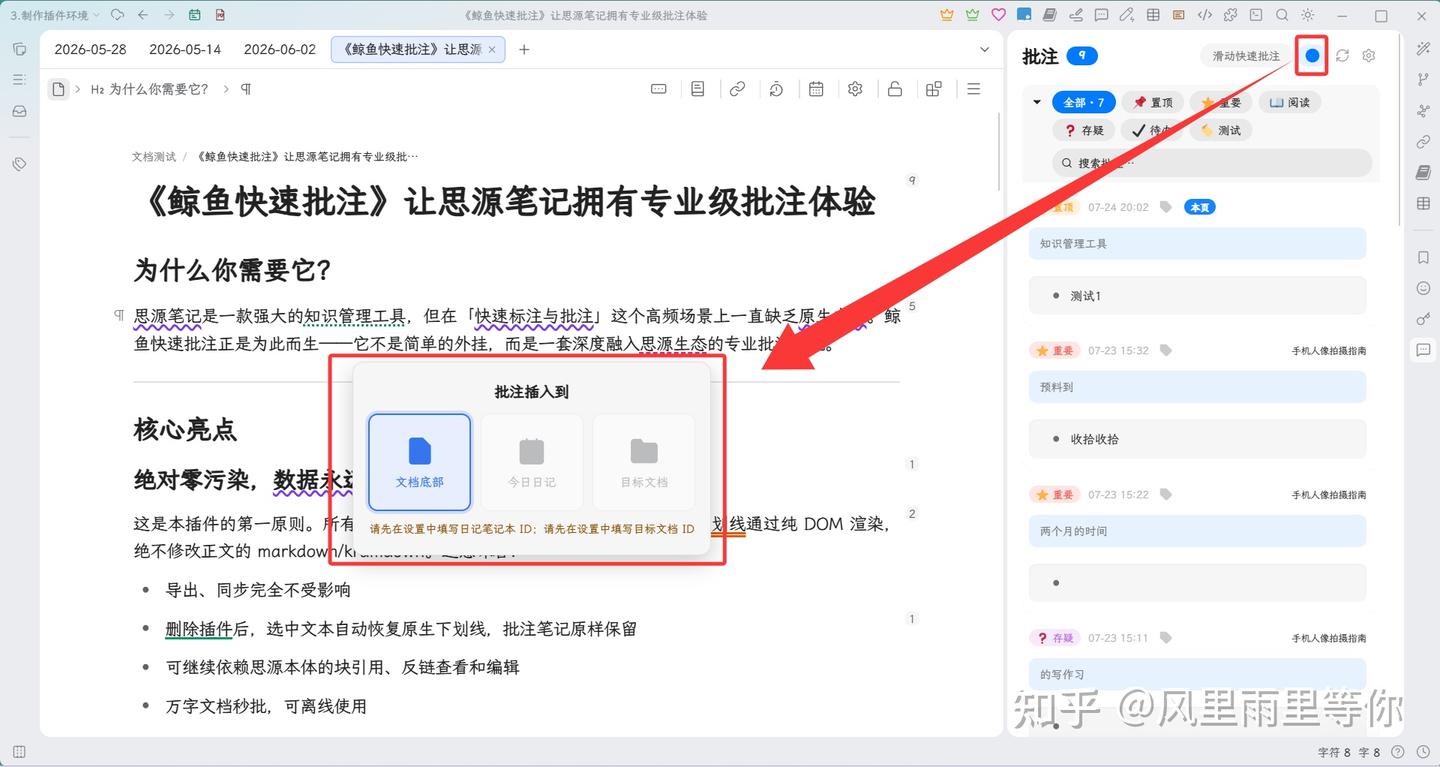
Task: Open 手机人像拍摄指南 link on 07-23 15:11 annotation
Action: click(1328, 638)
